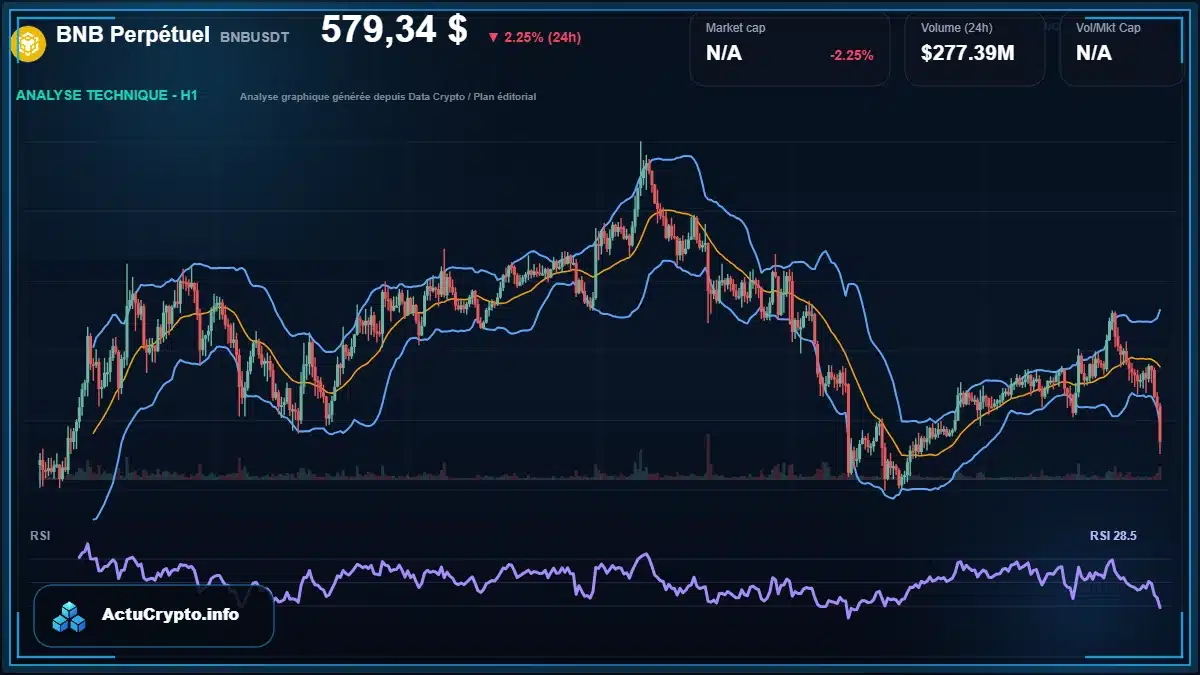Click the last red candle at chart's right edge
1200x675 pixels.
1160,428
